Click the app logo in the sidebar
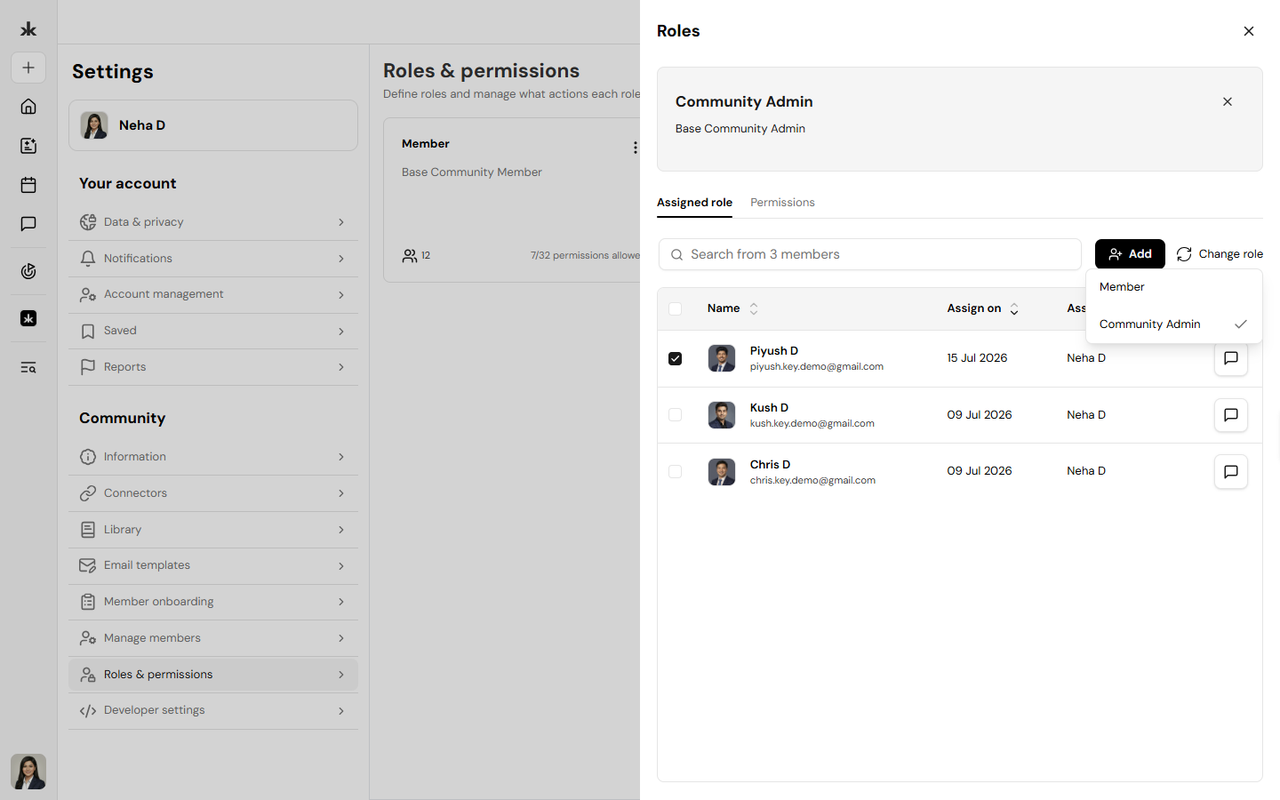The image size is (1280, 800). pyautogui.click(x=28, y=30)
